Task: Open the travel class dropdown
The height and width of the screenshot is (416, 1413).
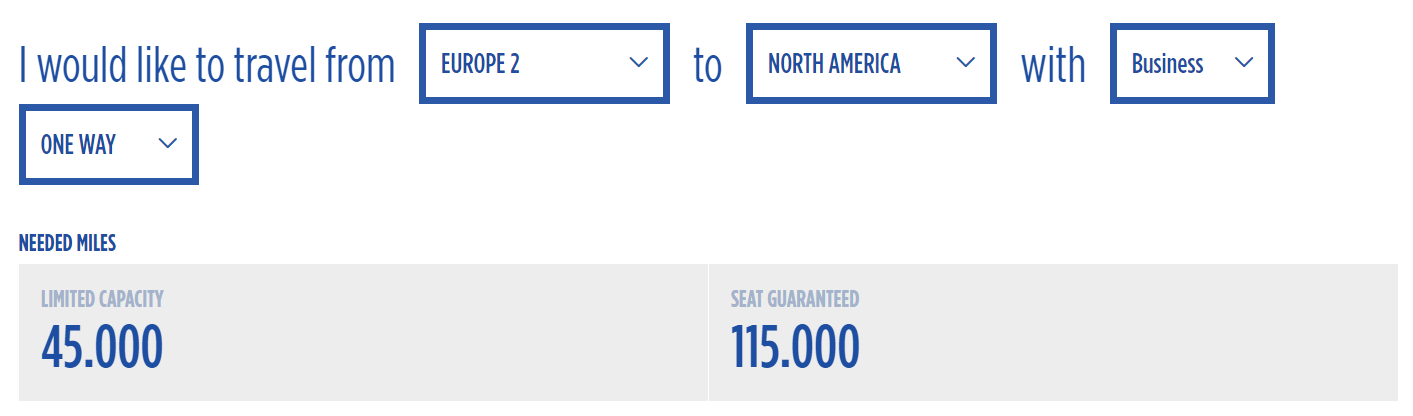Action: 1191,64
